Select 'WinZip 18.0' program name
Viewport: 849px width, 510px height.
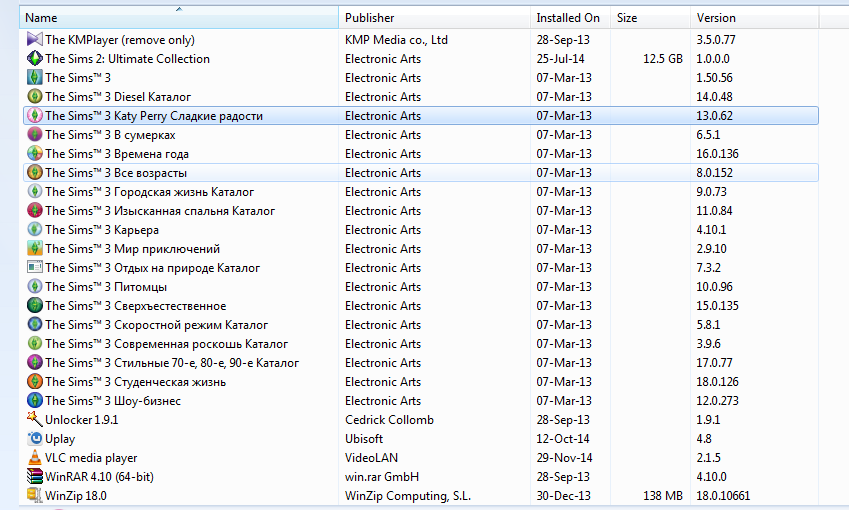point(76,495)
